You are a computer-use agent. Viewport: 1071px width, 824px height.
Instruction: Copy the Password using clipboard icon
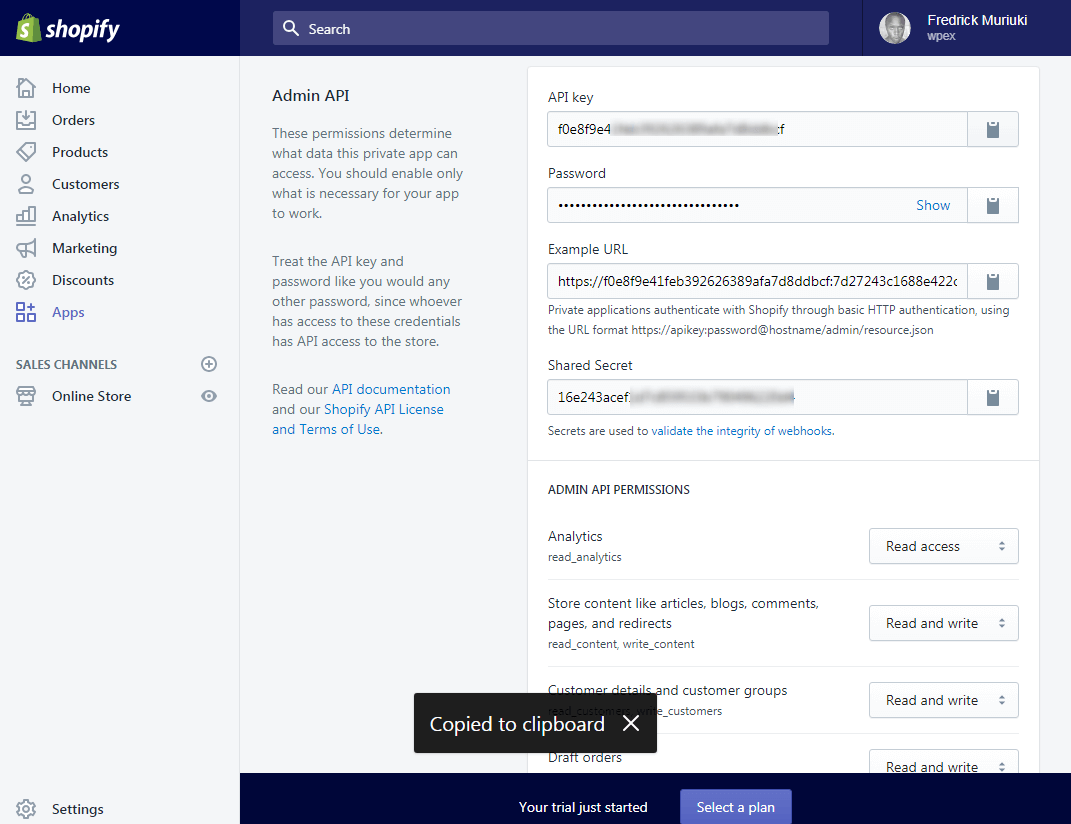click(x=992, y=205)
